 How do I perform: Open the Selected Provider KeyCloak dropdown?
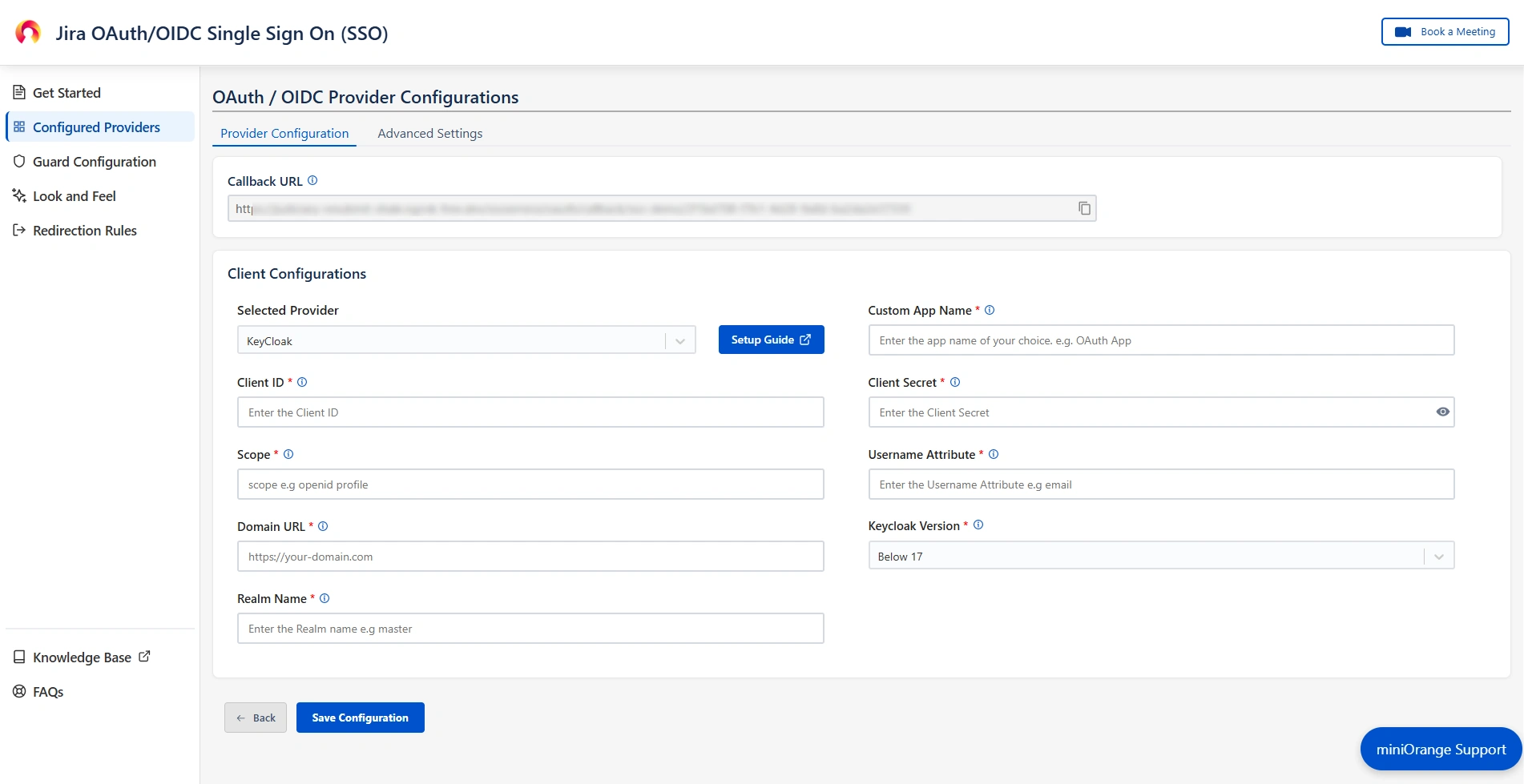(466, 340)
